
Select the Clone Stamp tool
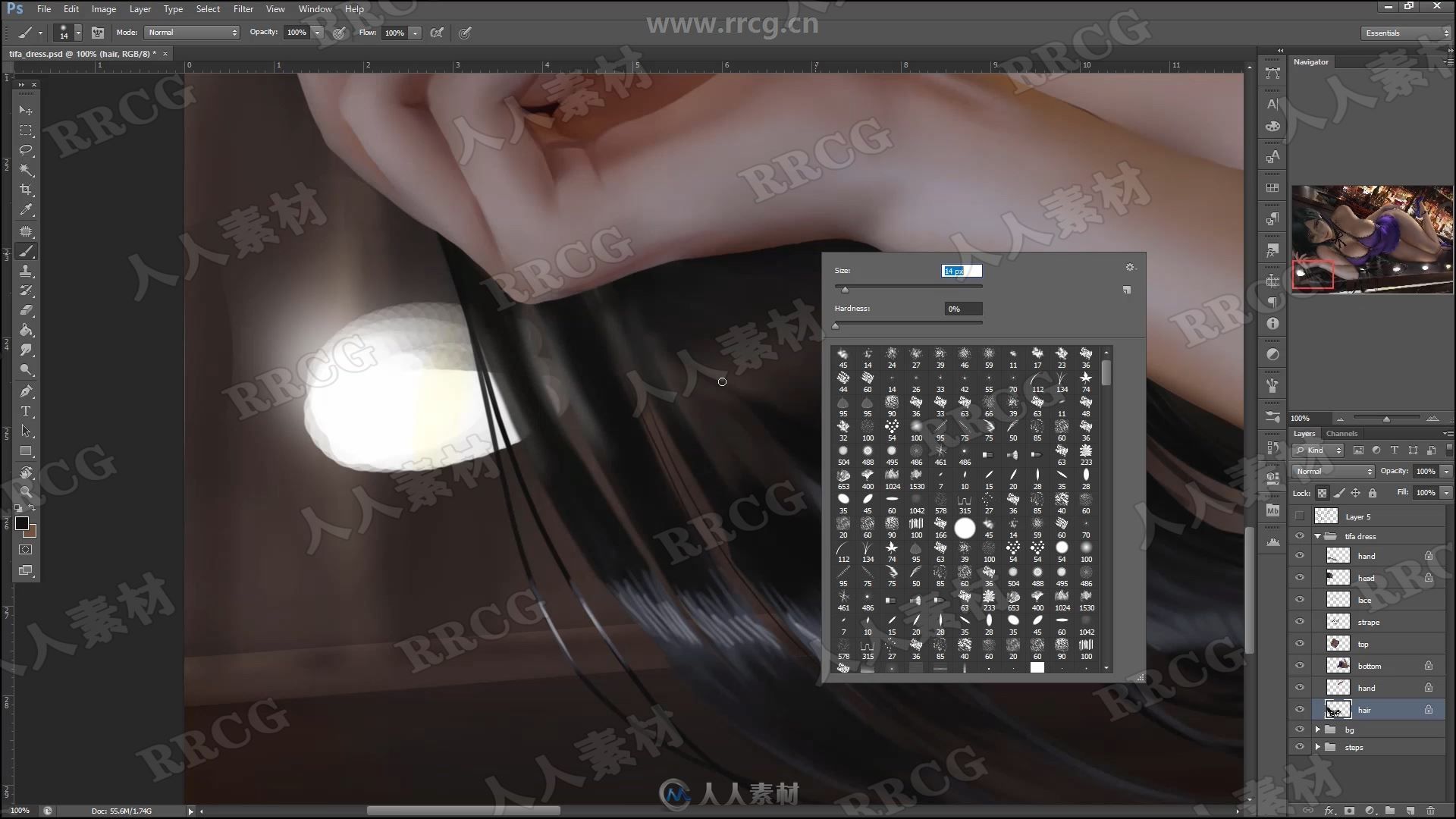26,271
